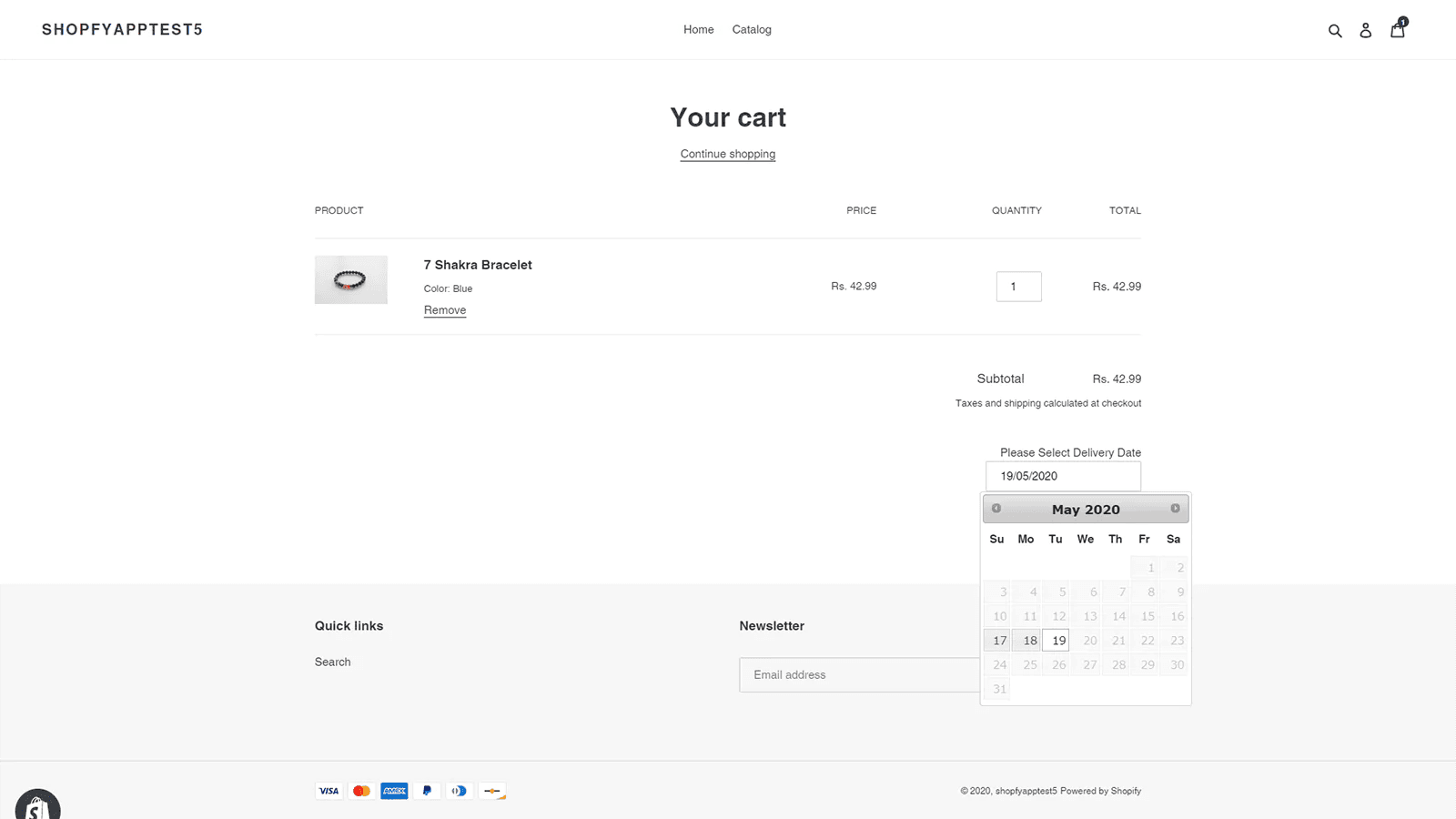Click the Visa payment icon

(329, 790)
